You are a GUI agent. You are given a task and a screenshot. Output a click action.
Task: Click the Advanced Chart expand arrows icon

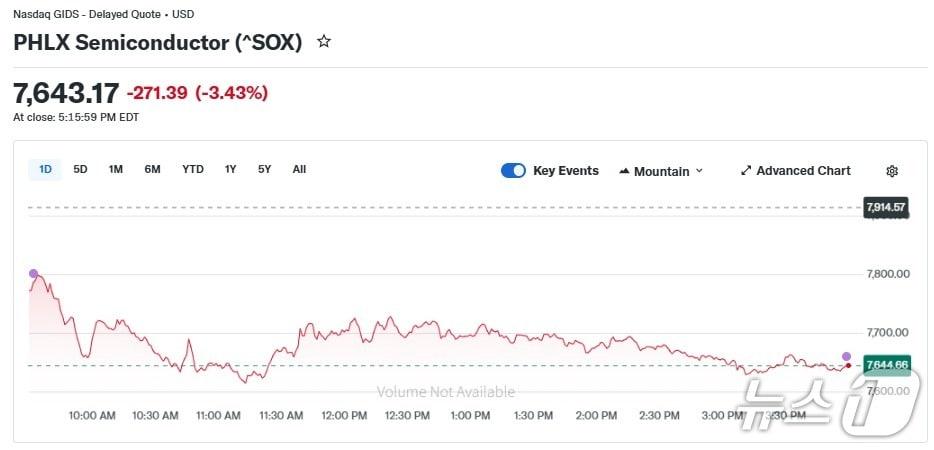745,171
